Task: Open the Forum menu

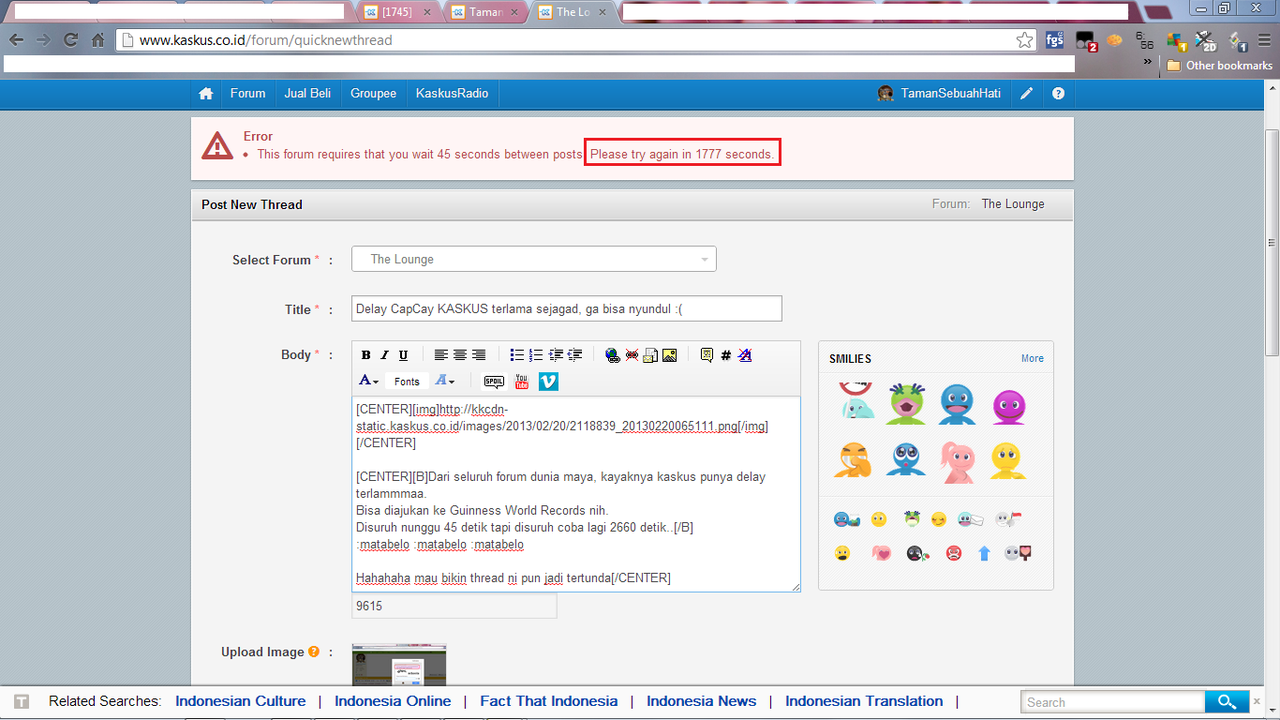Action: point(248,93)
